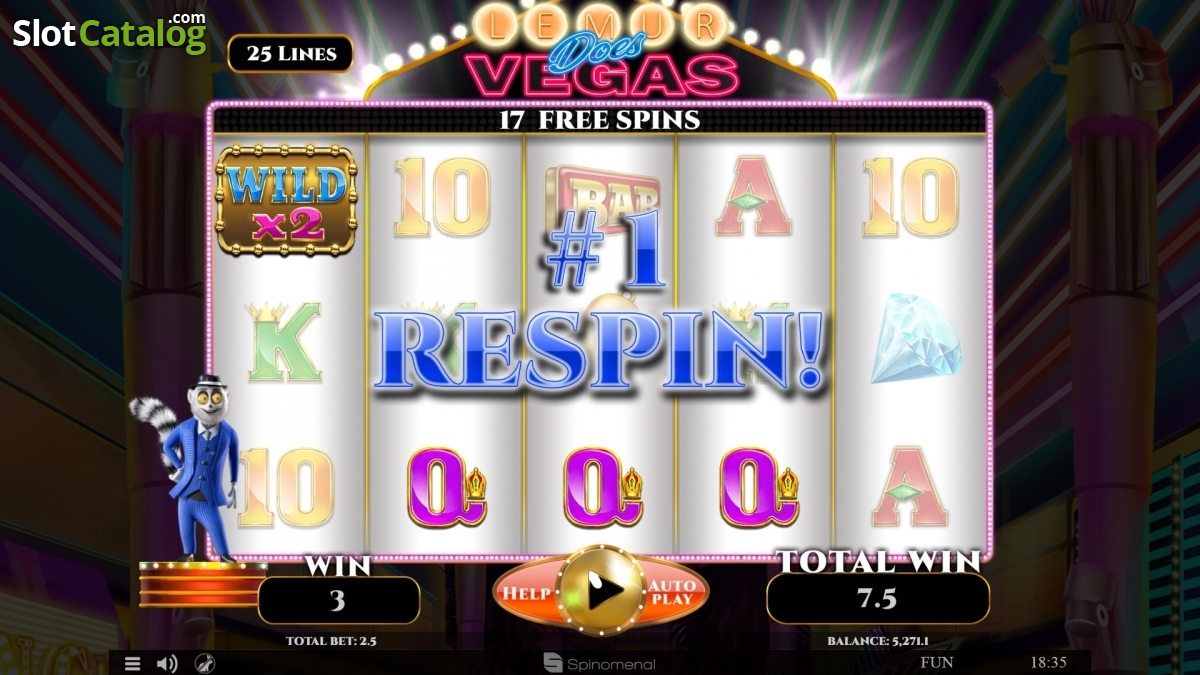
Task: Open the Help button
Action: pyautogui.click(x=526, y=593)
